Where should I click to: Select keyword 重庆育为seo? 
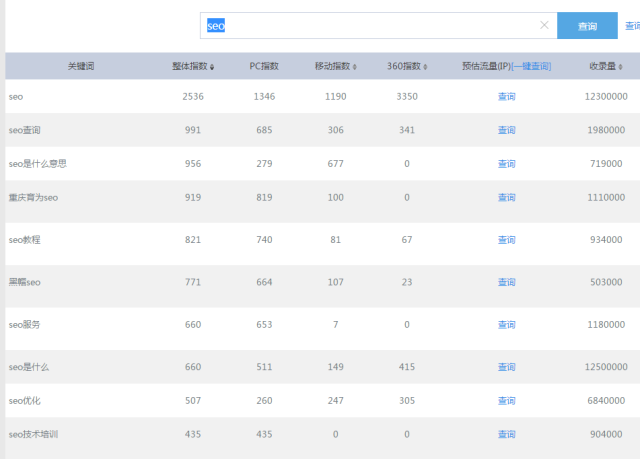click(33, 197)
